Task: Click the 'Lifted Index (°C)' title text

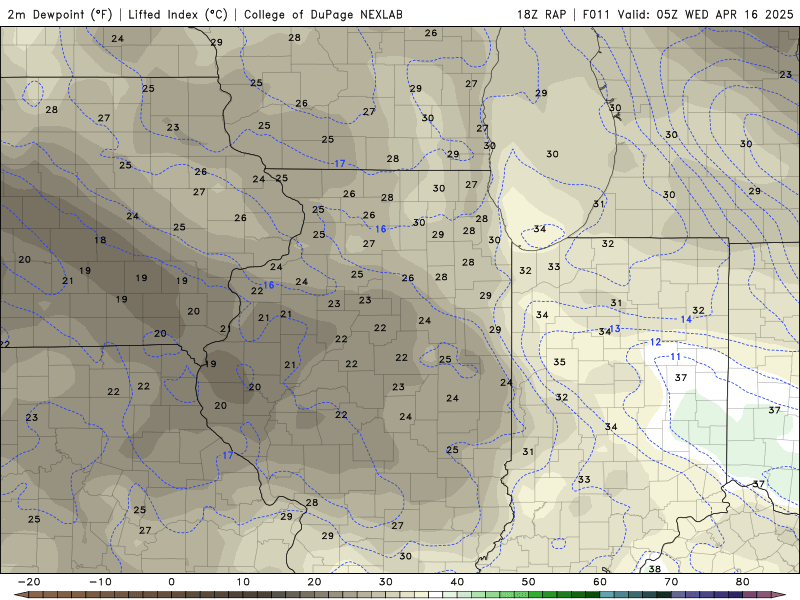Action: click(x=178, y=14)
